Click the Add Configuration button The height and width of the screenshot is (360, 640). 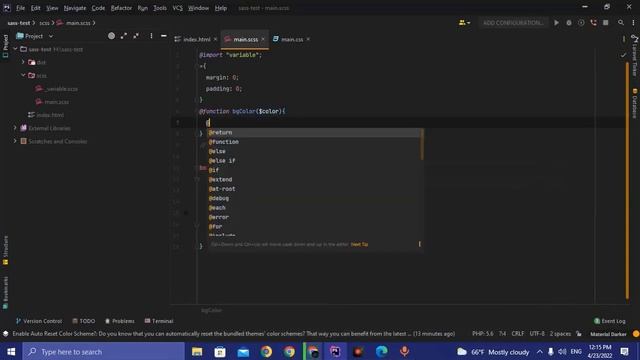coord(513,23)
